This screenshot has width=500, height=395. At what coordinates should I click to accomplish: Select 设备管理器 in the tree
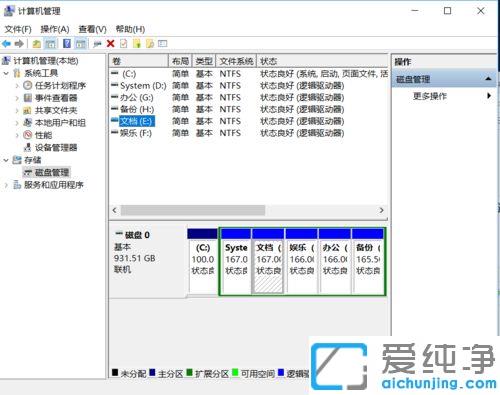[x=56, y=147]
